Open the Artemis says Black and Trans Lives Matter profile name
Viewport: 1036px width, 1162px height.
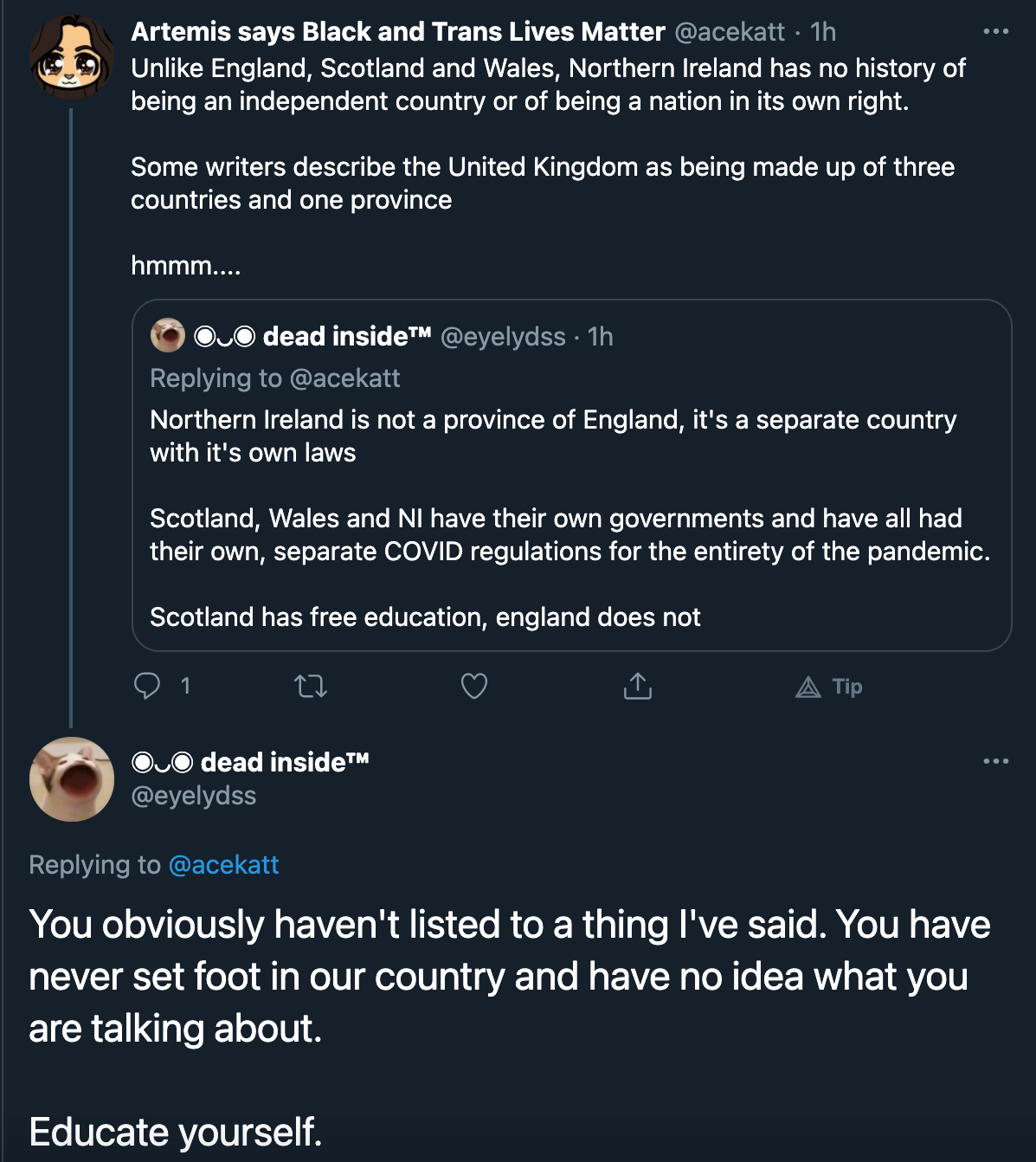pos(398,32)
